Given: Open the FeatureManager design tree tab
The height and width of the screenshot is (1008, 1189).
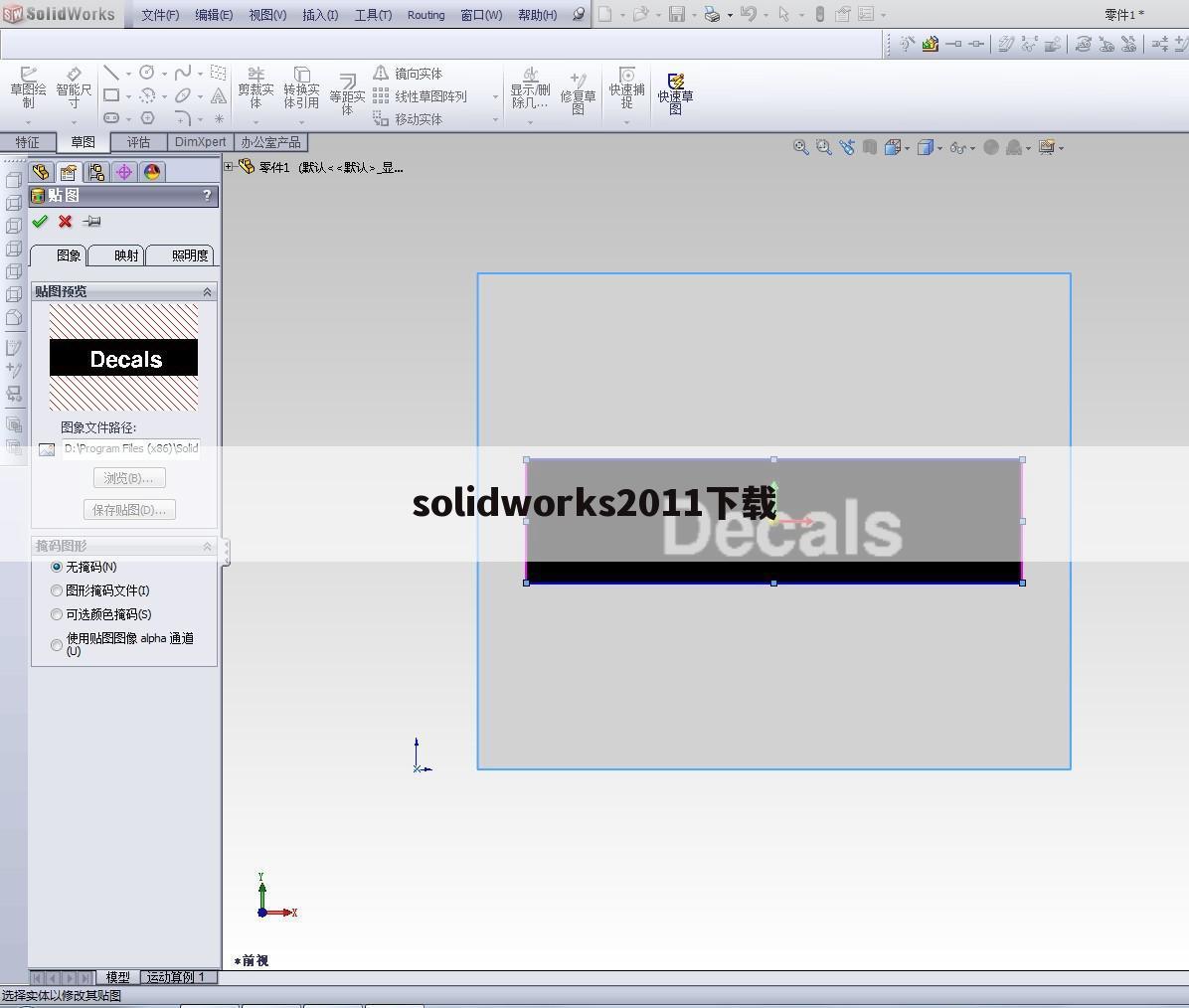Looking at the screenshot, I should (41, 172).
